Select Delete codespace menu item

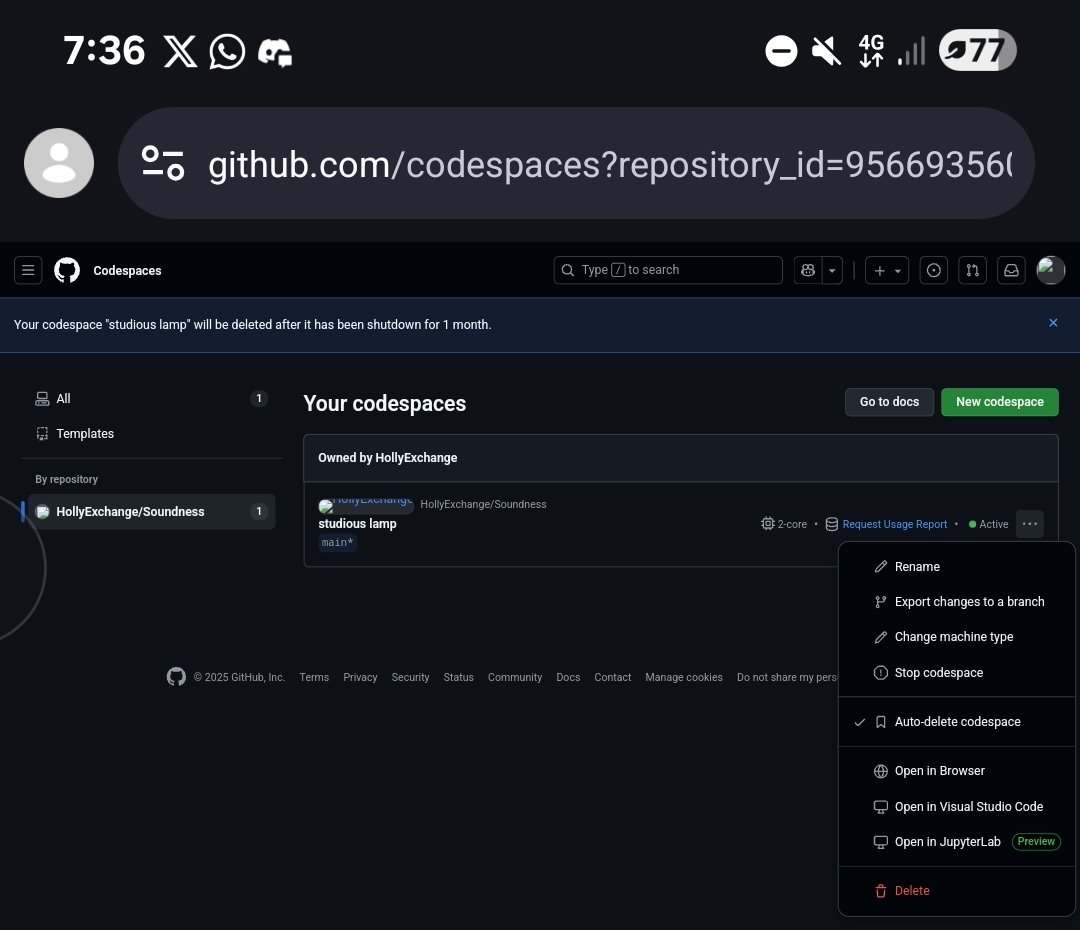pyautogui.click(x=957, y=890)
